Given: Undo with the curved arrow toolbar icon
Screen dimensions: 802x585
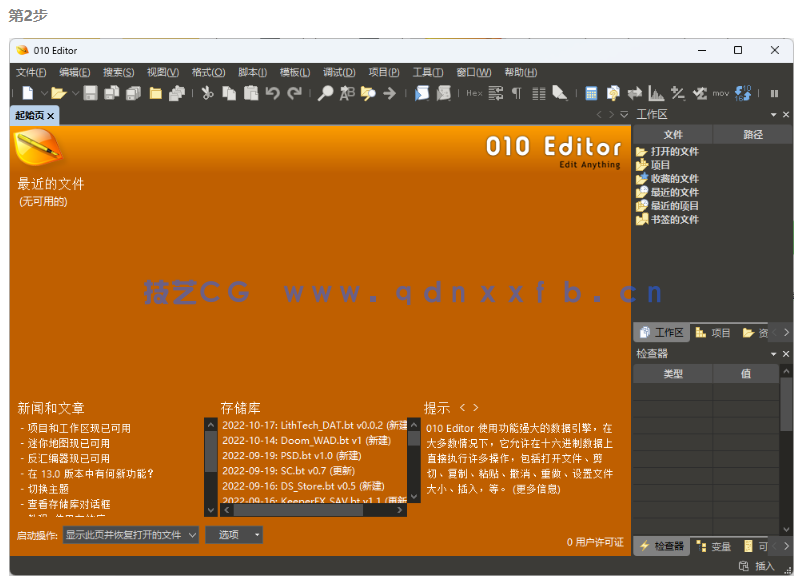Looking at the screenshot, I should coord(275,93).
